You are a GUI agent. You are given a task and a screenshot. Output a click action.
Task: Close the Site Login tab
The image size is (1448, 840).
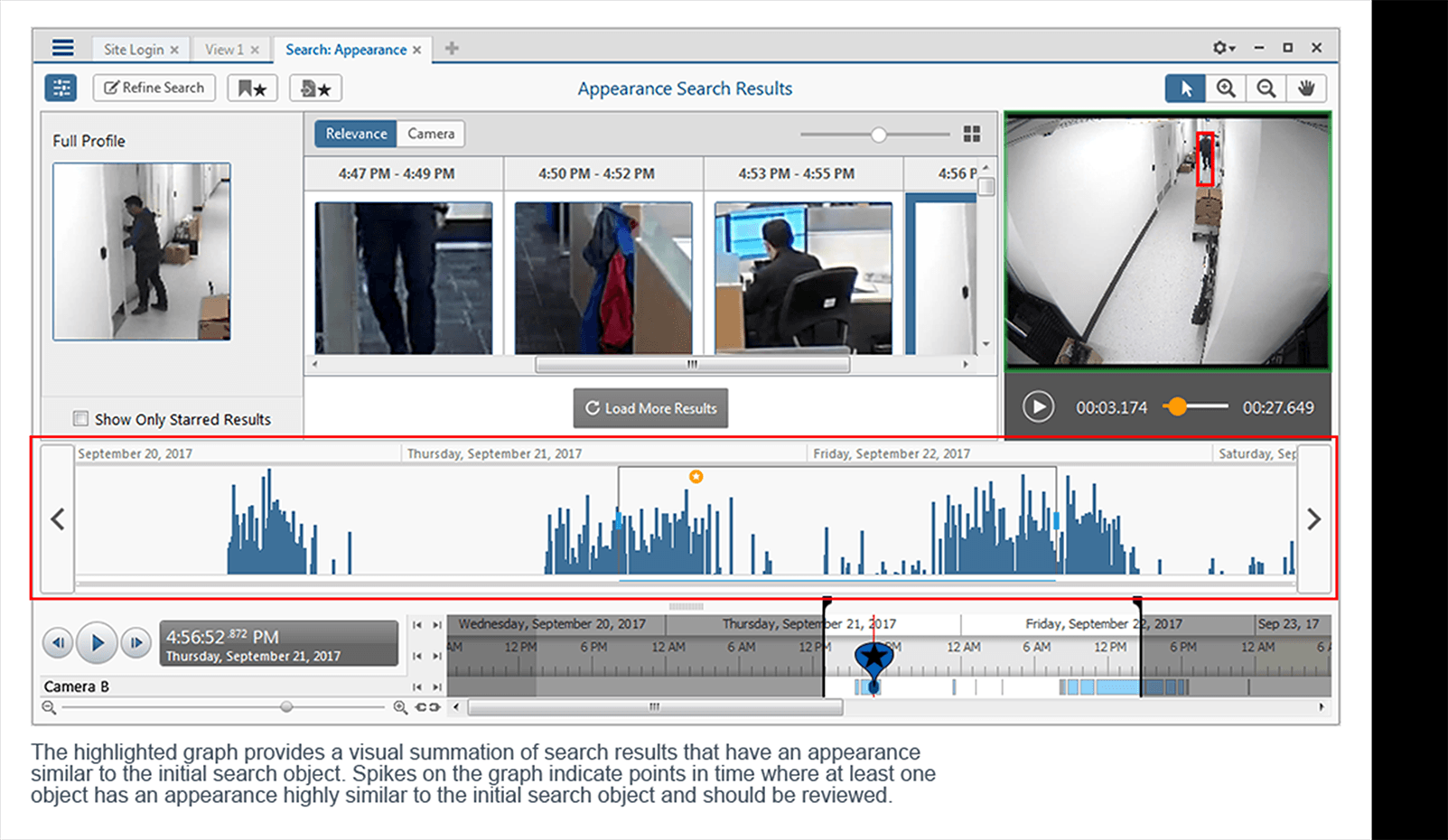pyautogui.click(x=174, y=51)
